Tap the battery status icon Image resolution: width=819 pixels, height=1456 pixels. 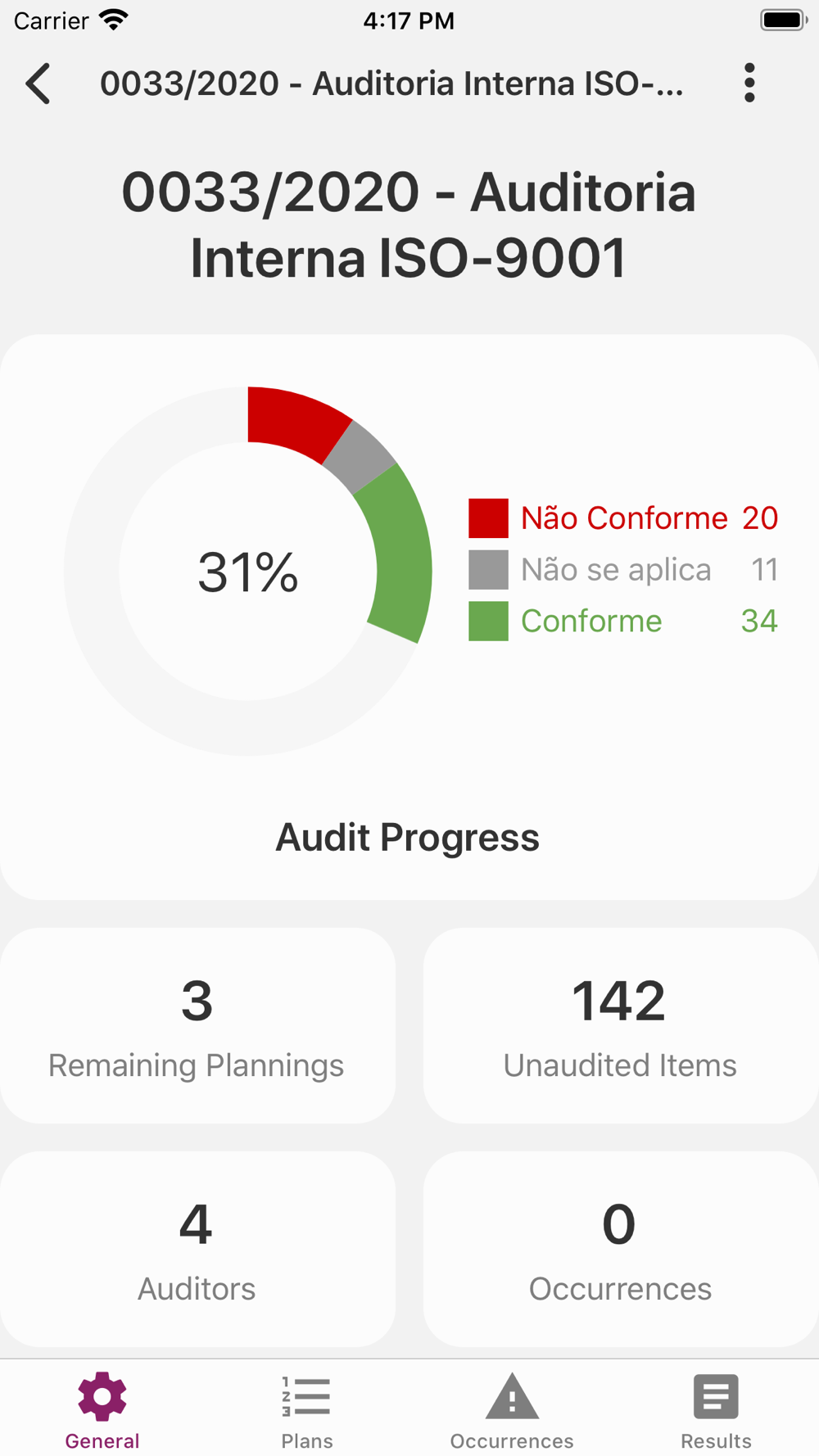784,20
